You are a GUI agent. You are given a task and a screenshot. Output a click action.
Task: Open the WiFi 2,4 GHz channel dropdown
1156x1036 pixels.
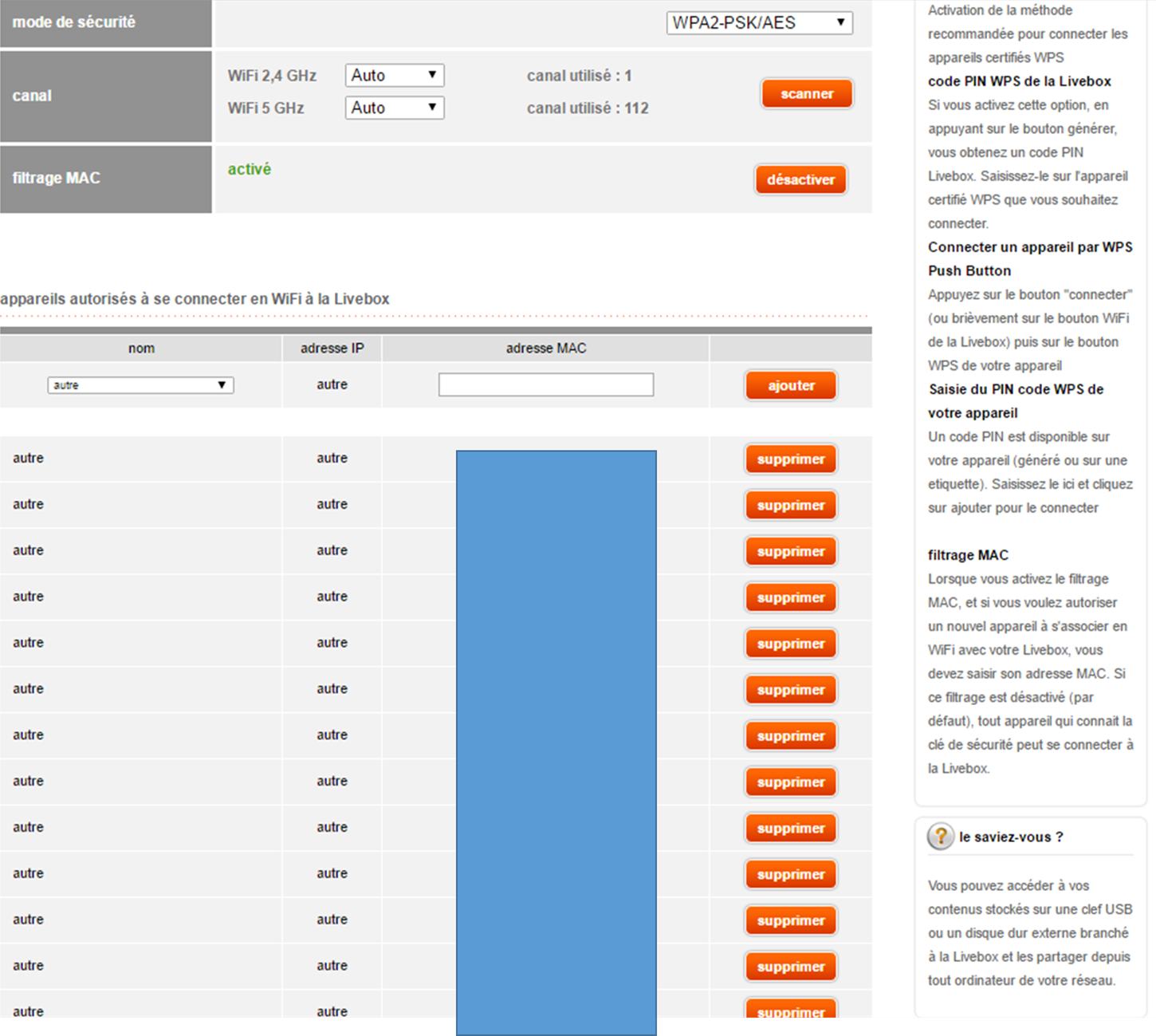point(395,75)
